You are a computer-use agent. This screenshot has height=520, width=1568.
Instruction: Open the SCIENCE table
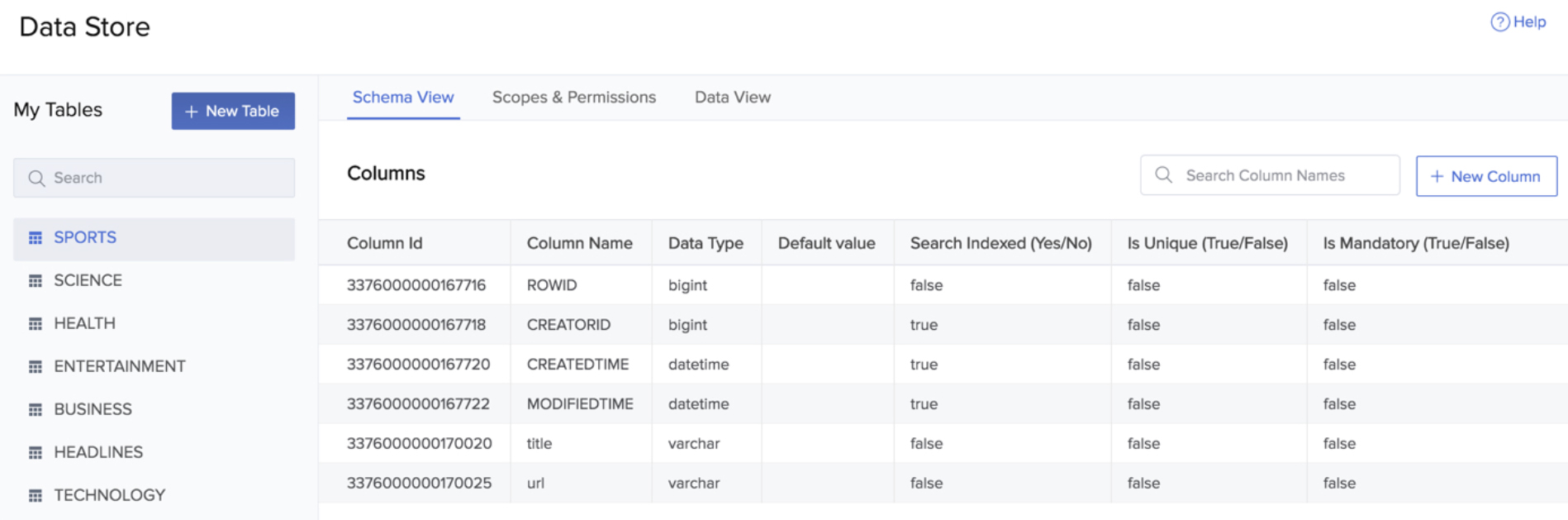[88, 281]
